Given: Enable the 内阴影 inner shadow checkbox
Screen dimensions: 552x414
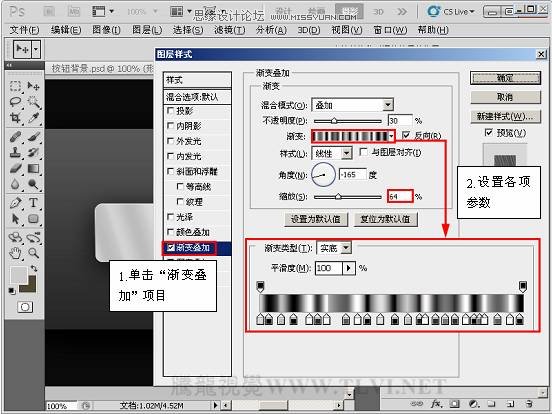Looking at the screenshot, I should point(170,126).
